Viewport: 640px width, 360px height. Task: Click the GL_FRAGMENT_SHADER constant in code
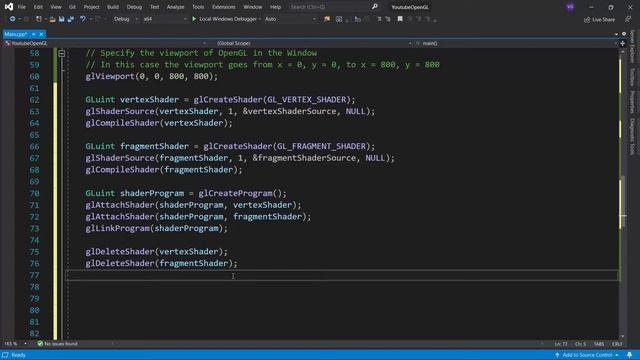tap(322, 146)
